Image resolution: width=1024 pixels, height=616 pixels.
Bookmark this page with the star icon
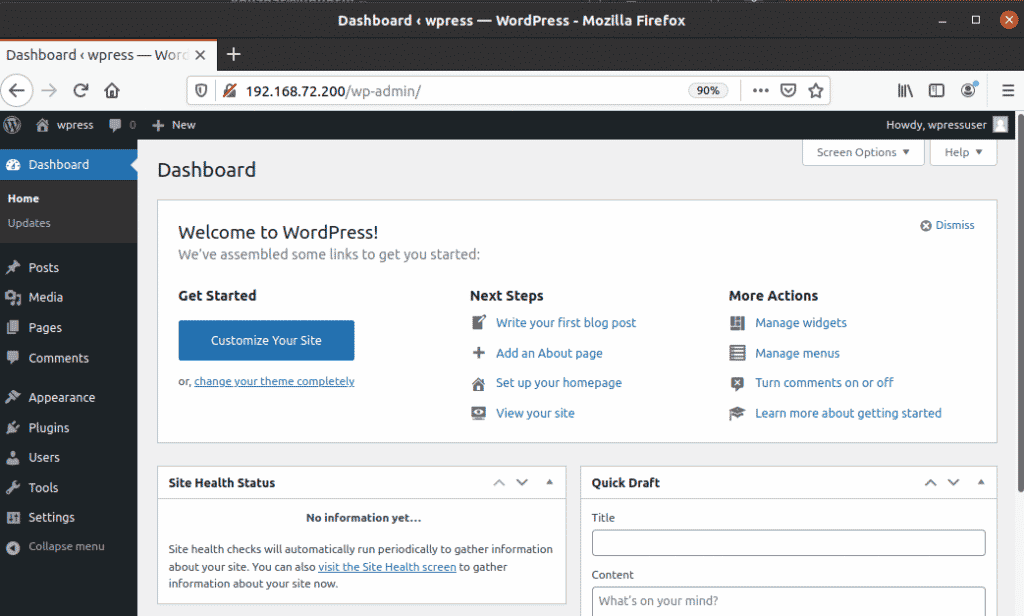816,91
